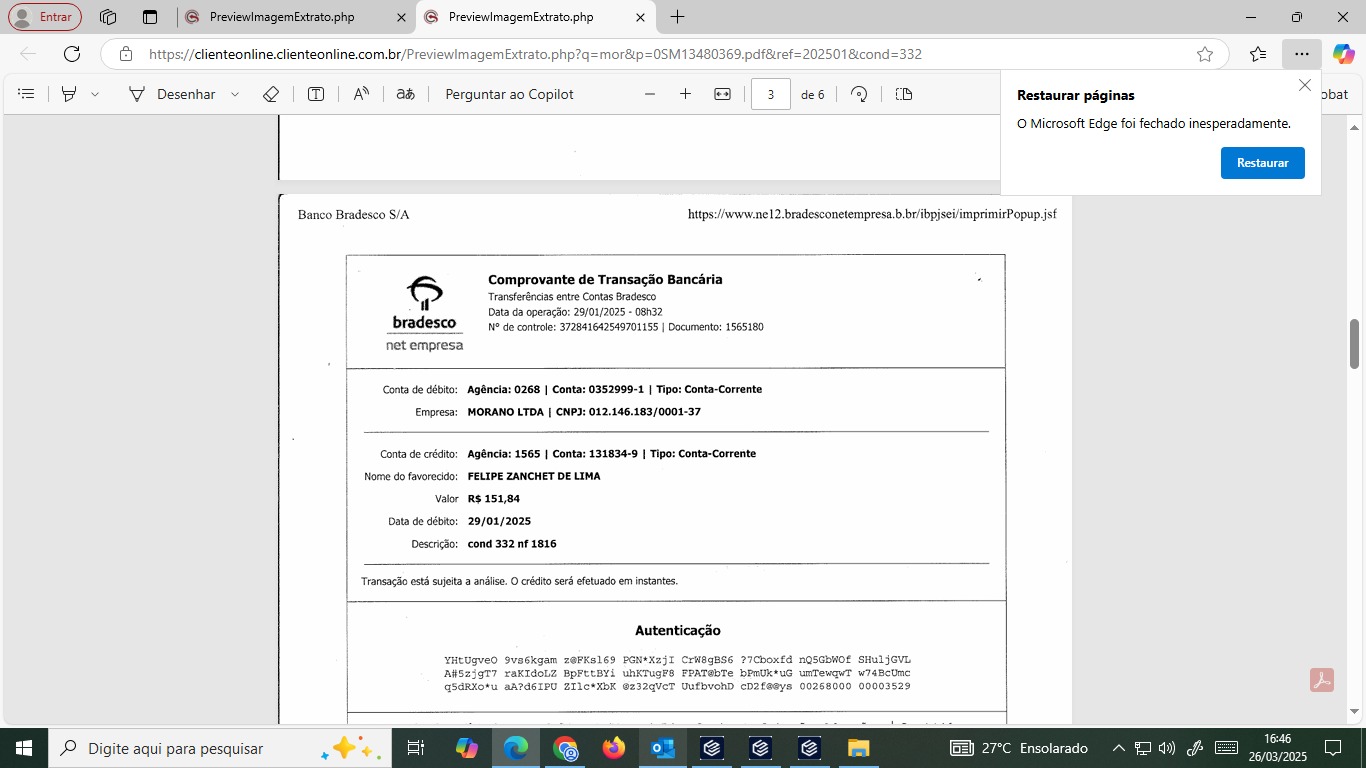This screenshot has height=768, width=1366.
Task: Zoom out with the minus button
Action: tap(650, 94)
